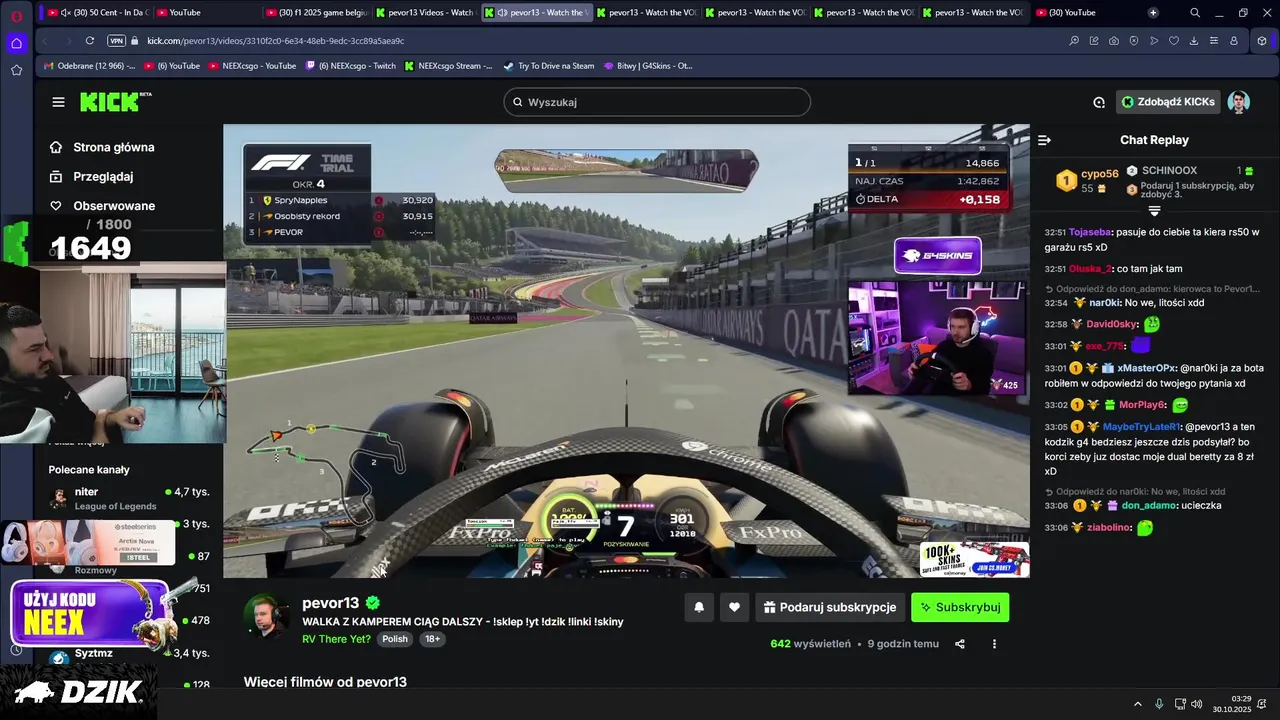Image resolution: width=1280 pixels, height=720 pixels.
Task: Click pevor13 channel avatar below the video
Action: click(x=266, y=614)
